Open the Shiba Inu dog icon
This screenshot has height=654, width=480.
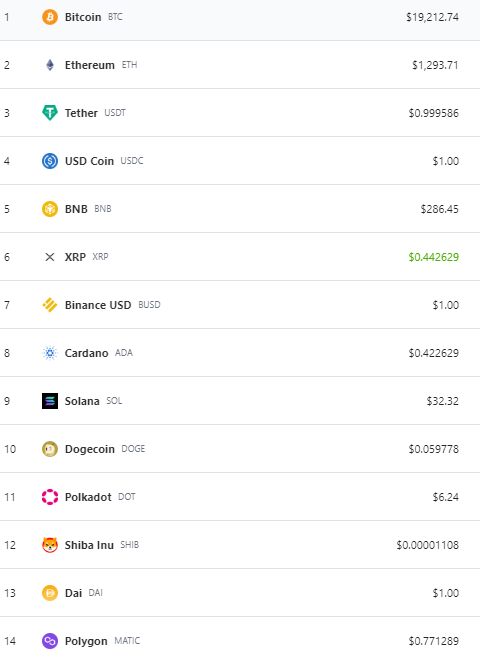point(50,545)
